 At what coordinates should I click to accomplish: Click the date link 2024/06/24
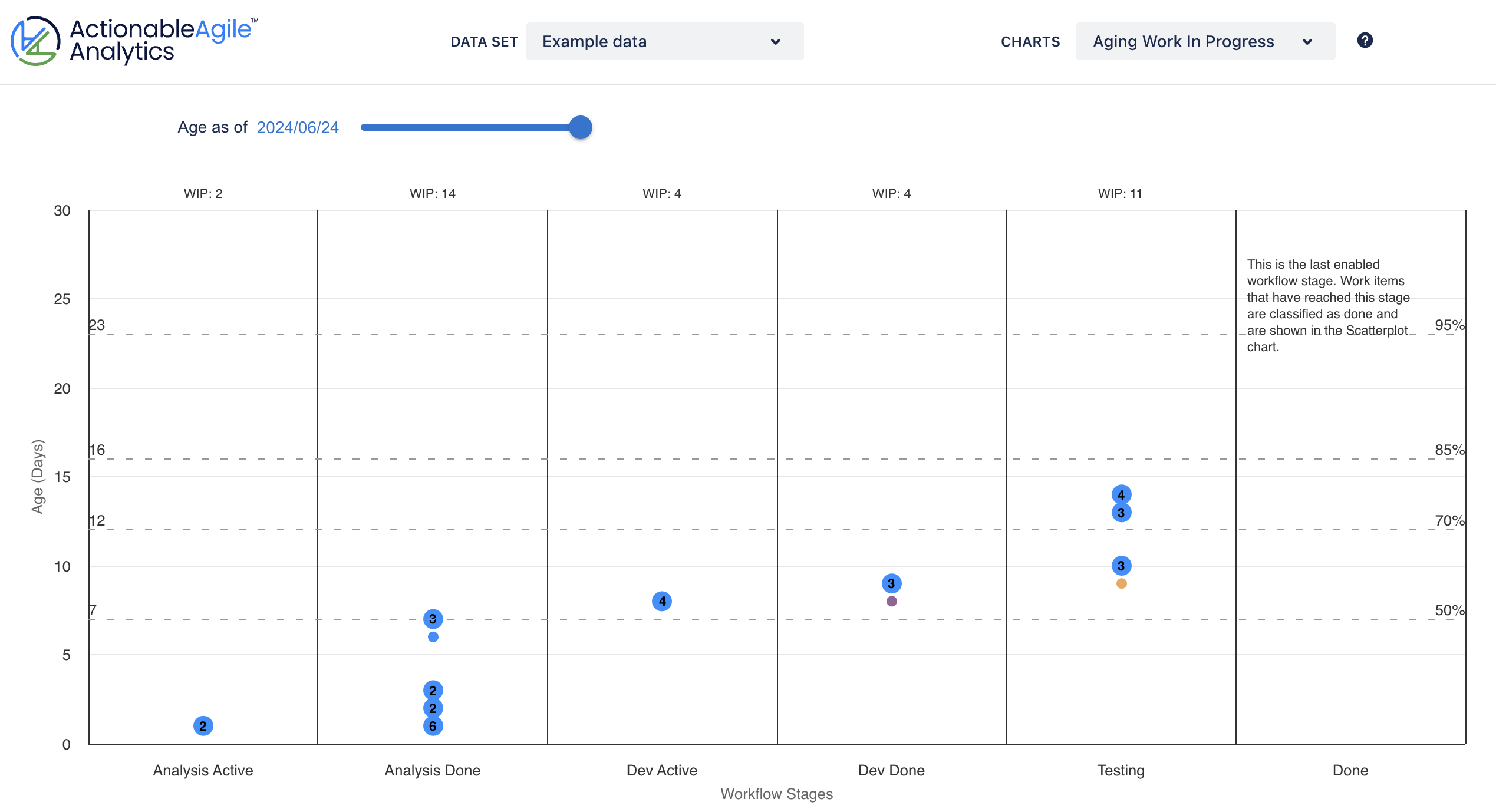(296, 127)
